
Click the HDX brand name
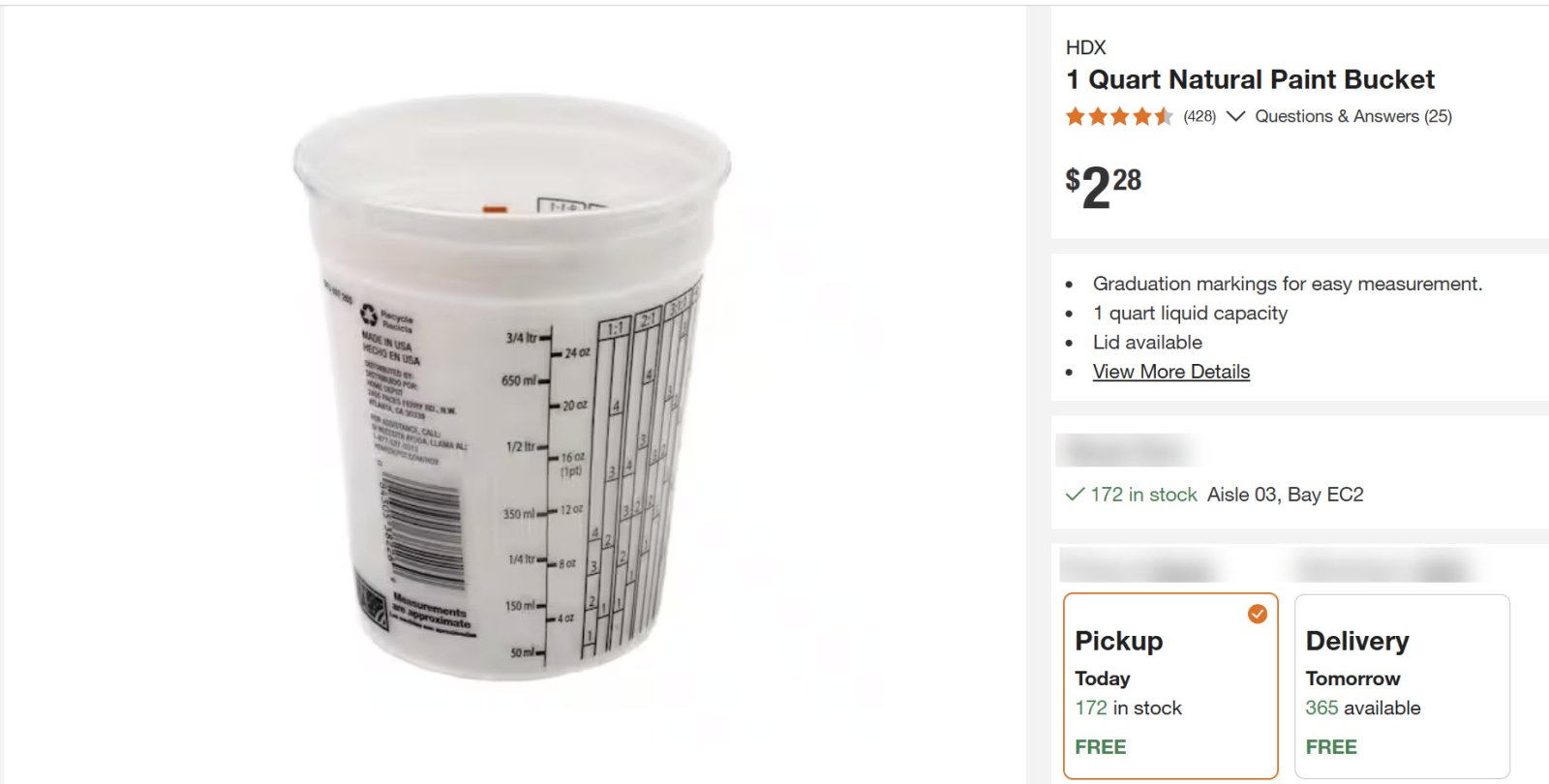click(x=1085, y=47)
